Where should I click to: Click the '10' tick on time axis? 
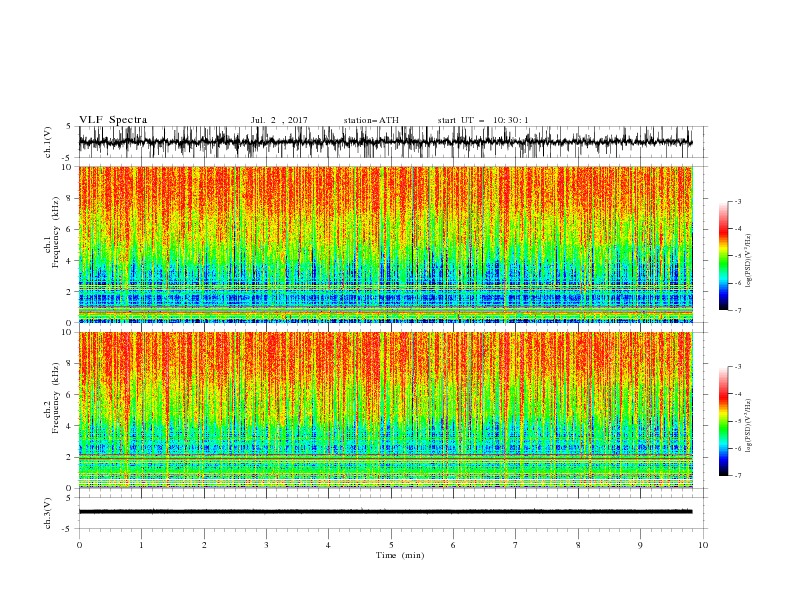(x=703, y=545)
